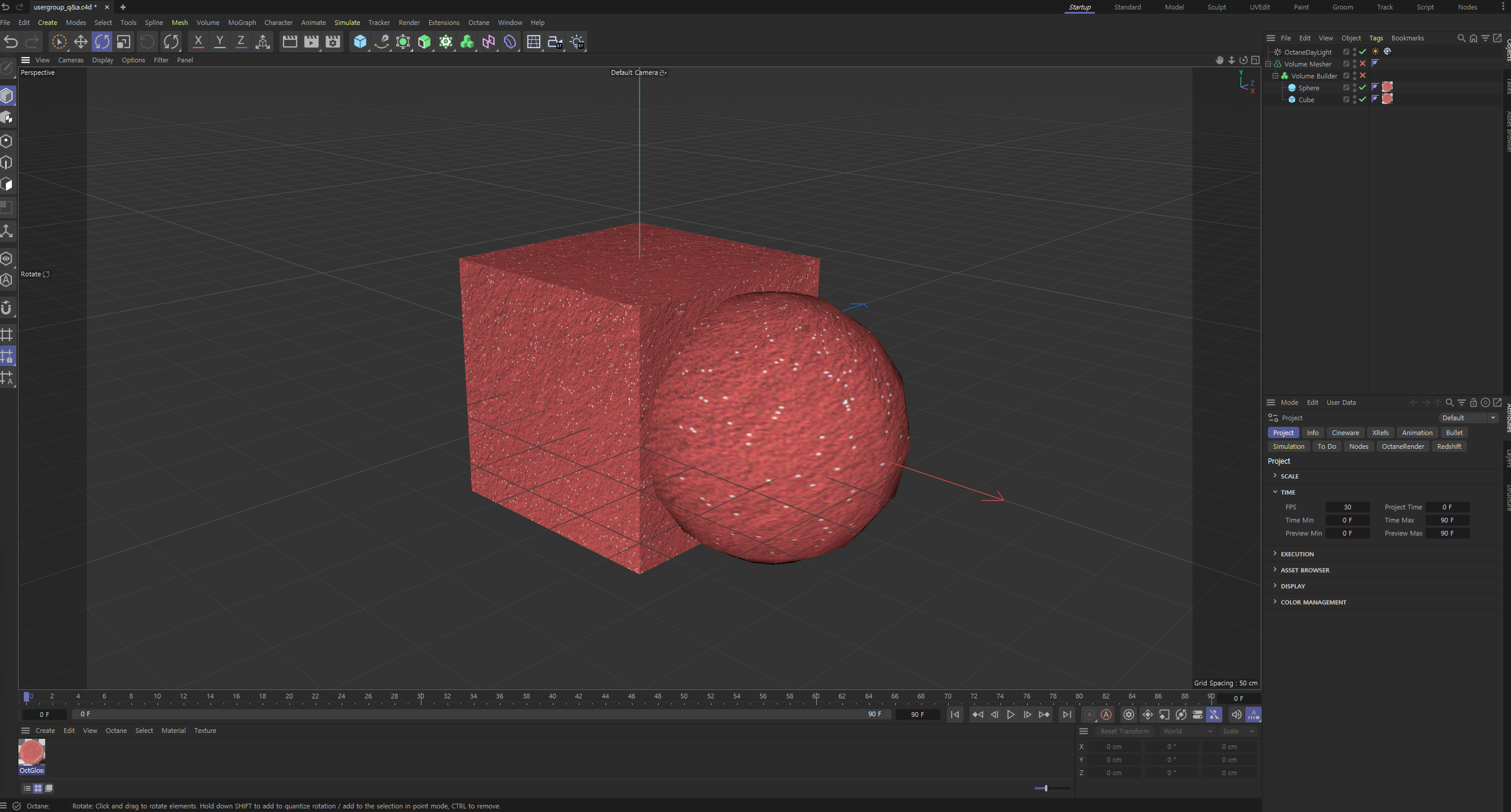Add a Camera from top toolbar
This screenshot has height=812, width=1511.
[555, 42]
